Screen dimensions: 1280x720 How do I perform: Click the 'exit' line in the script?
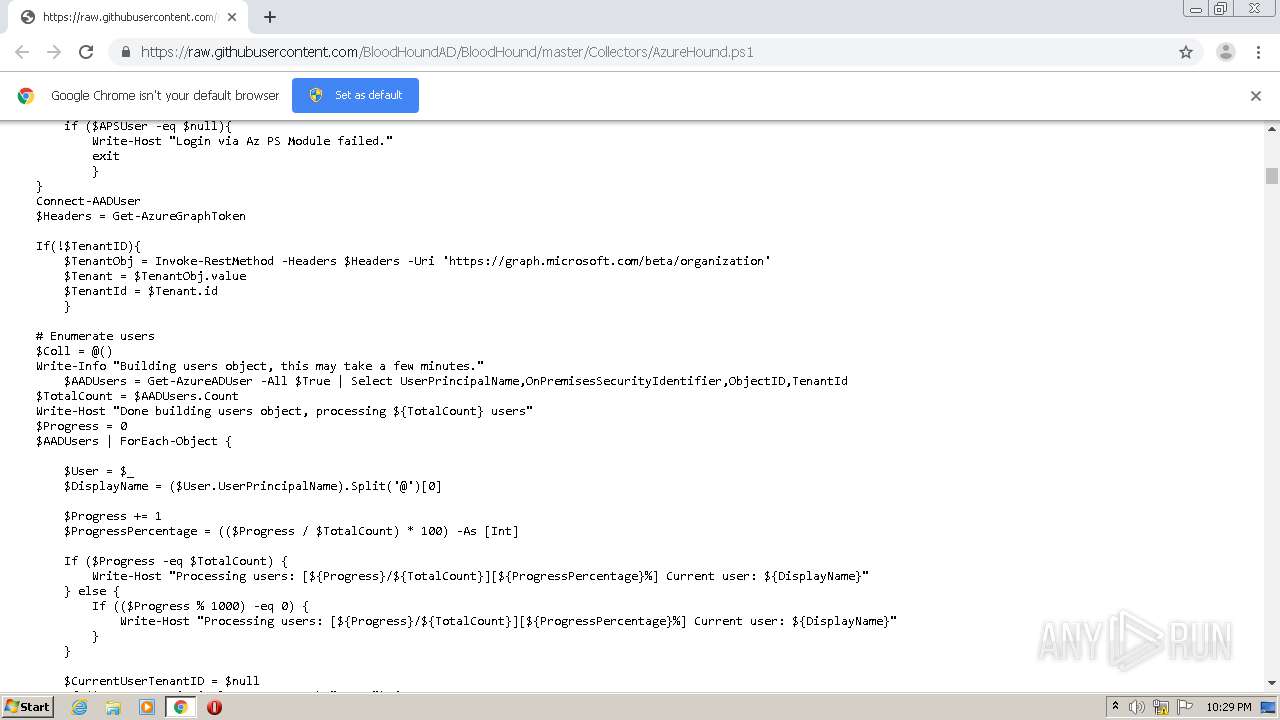[x=106, y=156]
